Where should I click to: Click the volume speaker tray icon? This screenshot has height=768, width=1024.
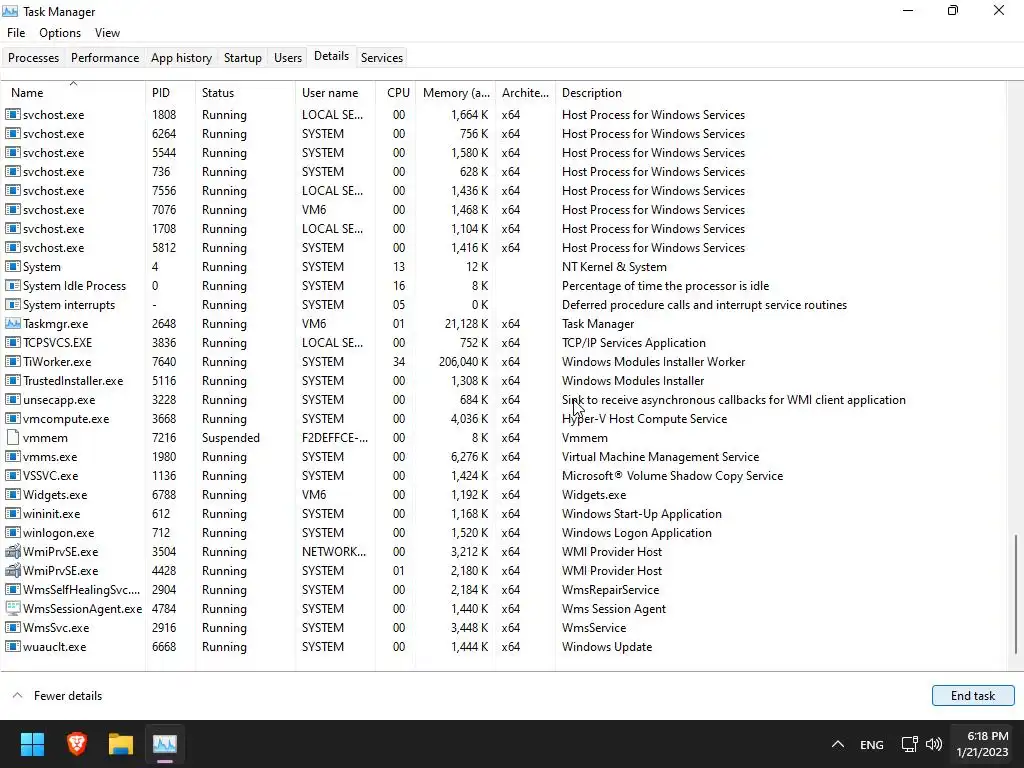tap(934, 744)
